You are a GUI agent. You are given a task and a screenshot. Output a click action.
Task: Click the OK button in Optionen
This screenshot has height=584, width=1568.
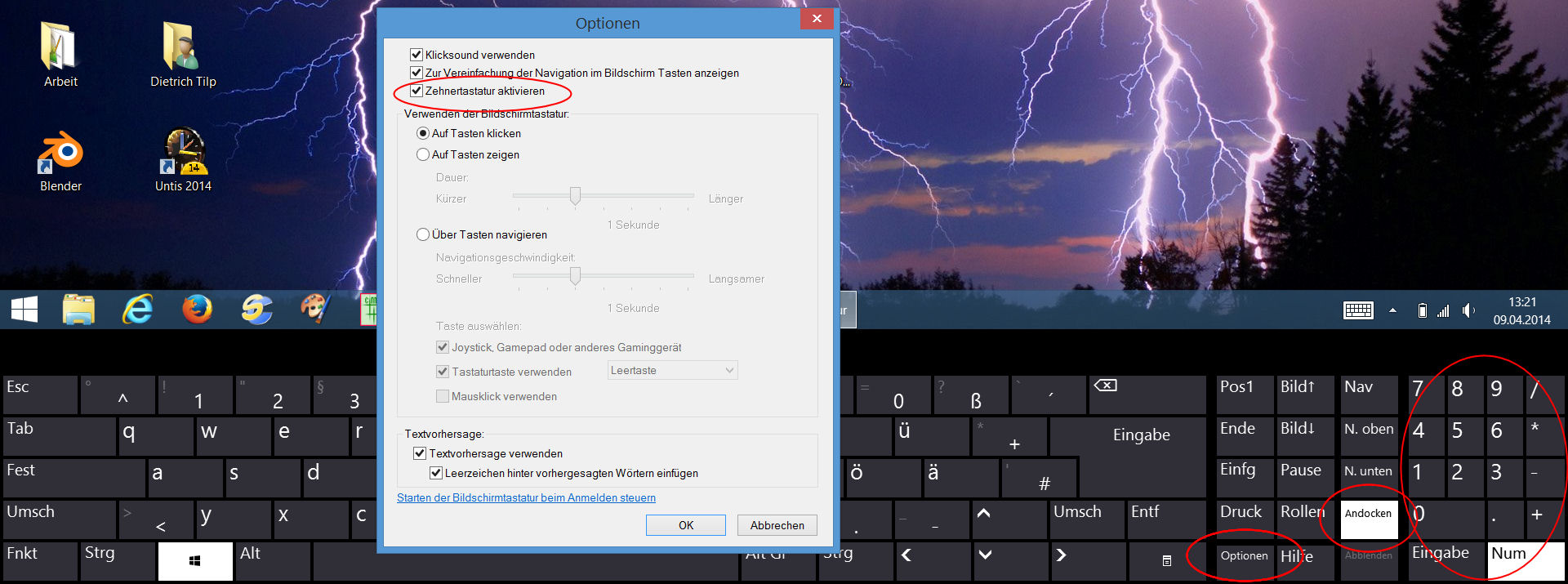tap(685, 525)
